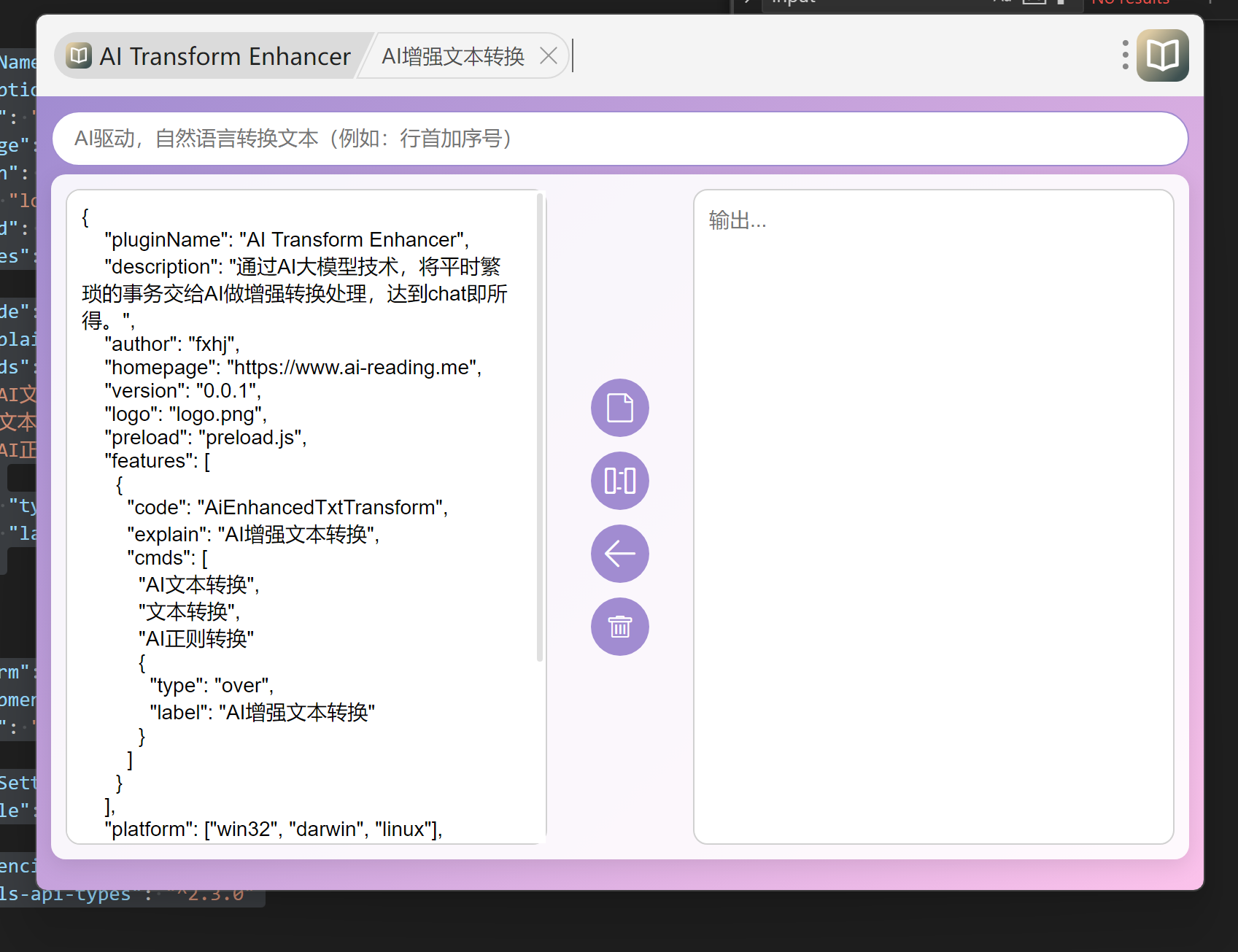The height and width of the screenshot is (952, 1238).
Task: Close the AI增强文本转换 tab with X
Action: [x=549, y=56]
